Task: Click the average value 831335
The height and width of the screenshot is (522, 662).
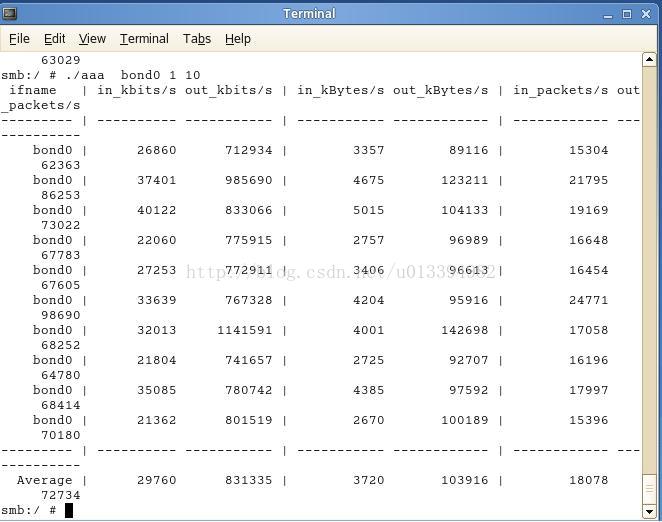Action: 248,480
